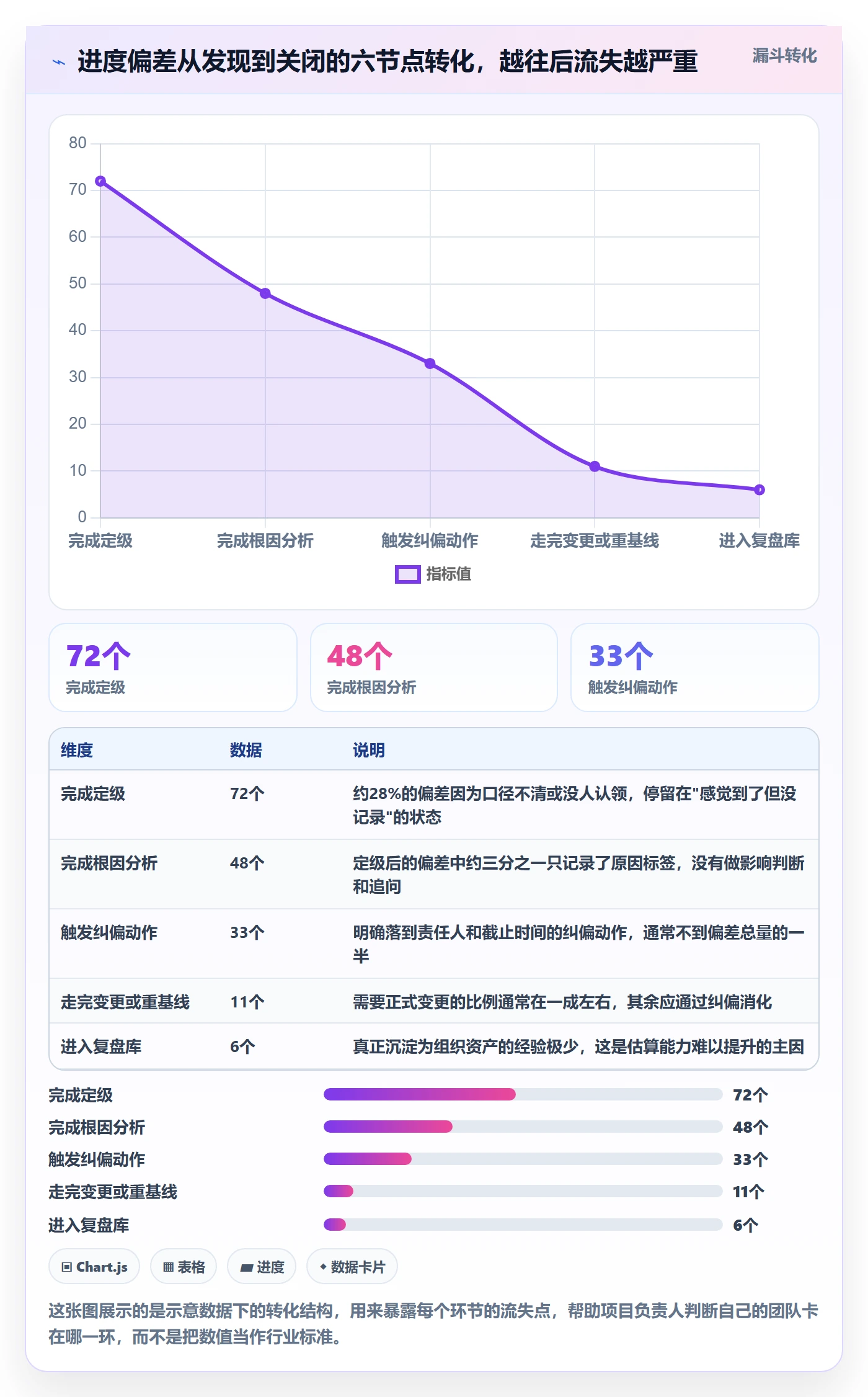Click the 6个 value beside the progress bar
868x1397 pixels.
[746, 1225]
